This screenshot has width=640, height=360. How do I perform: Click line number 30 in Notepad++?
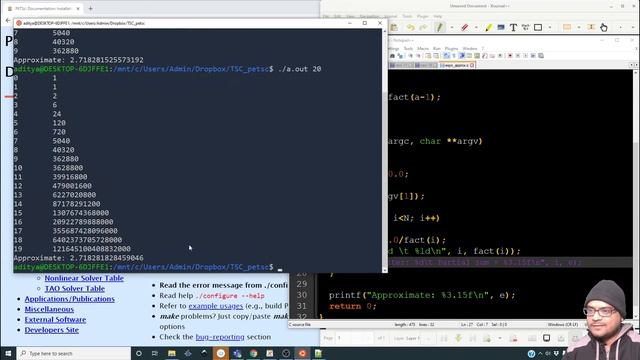pyautogui.click(x=302, y=295)
